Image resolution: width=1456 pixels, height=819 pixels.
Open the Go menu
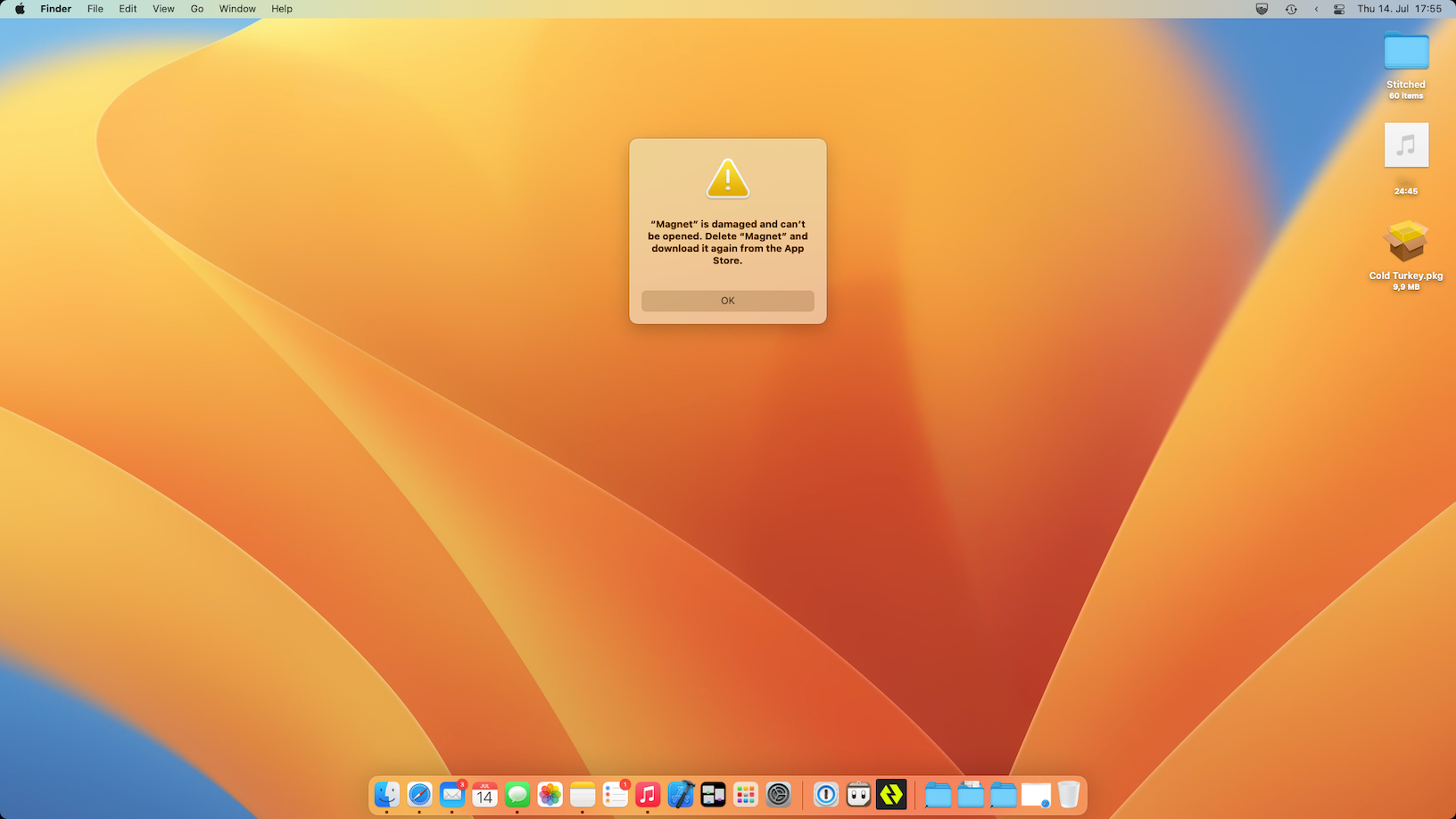(197, 9)
